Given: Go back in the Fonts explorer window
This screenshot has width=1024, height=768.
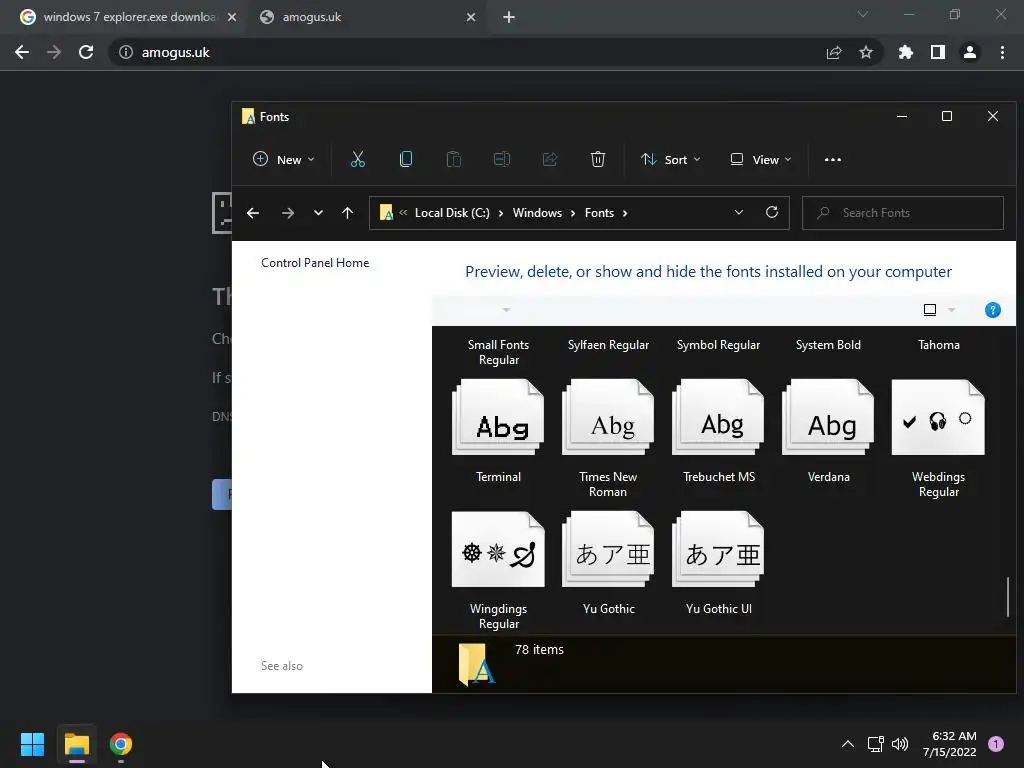Looking at the screenshot, I should pos(253,213).
